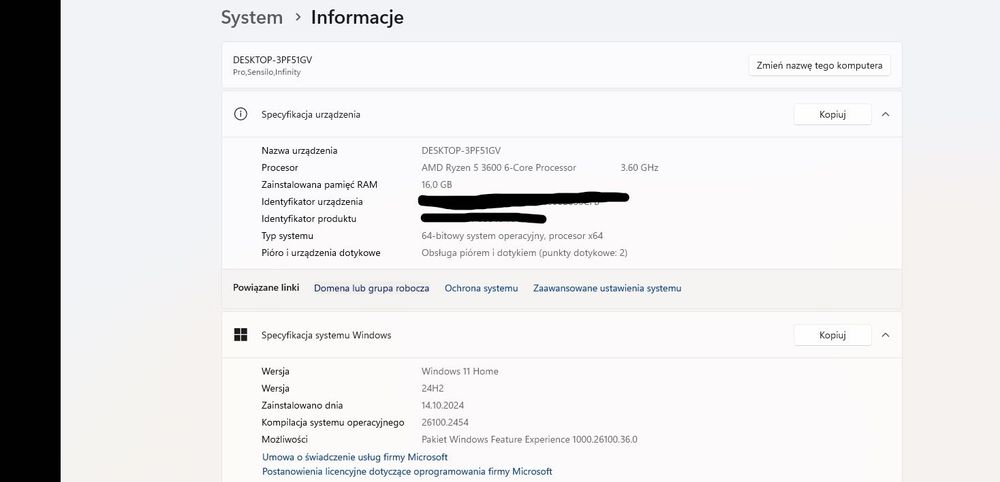Viewport: 1000px width, 482px height.
Task: Open Domena lub grupa robocza link
Action: (371, 288)
